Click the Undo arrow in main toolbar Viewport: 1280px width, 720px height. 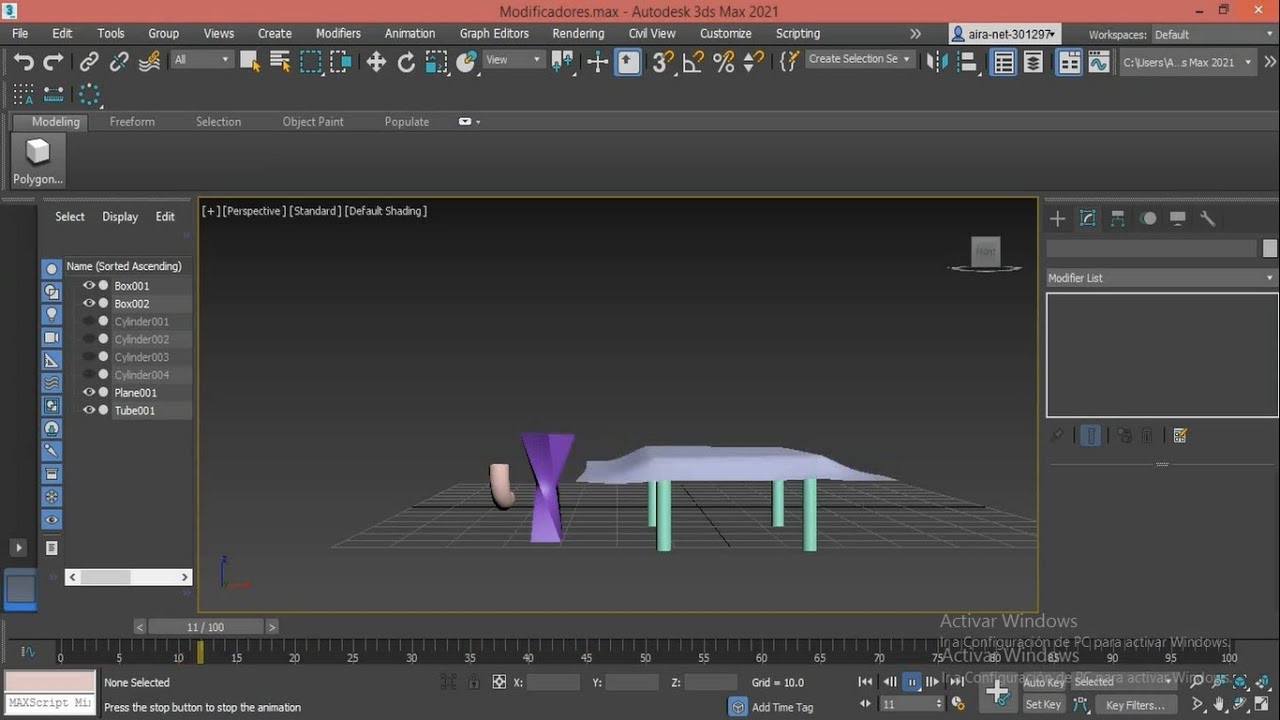[23, 62]
